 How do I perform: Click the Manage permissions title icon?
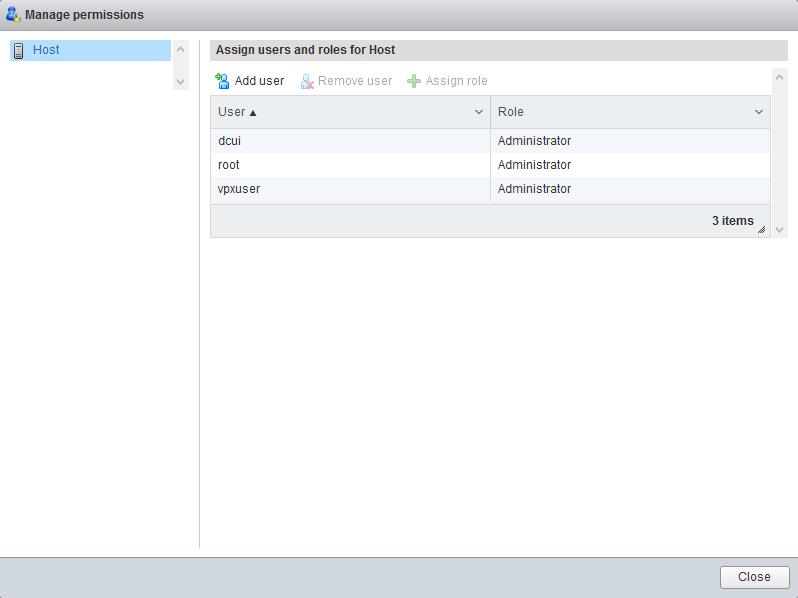click(13, 14)
